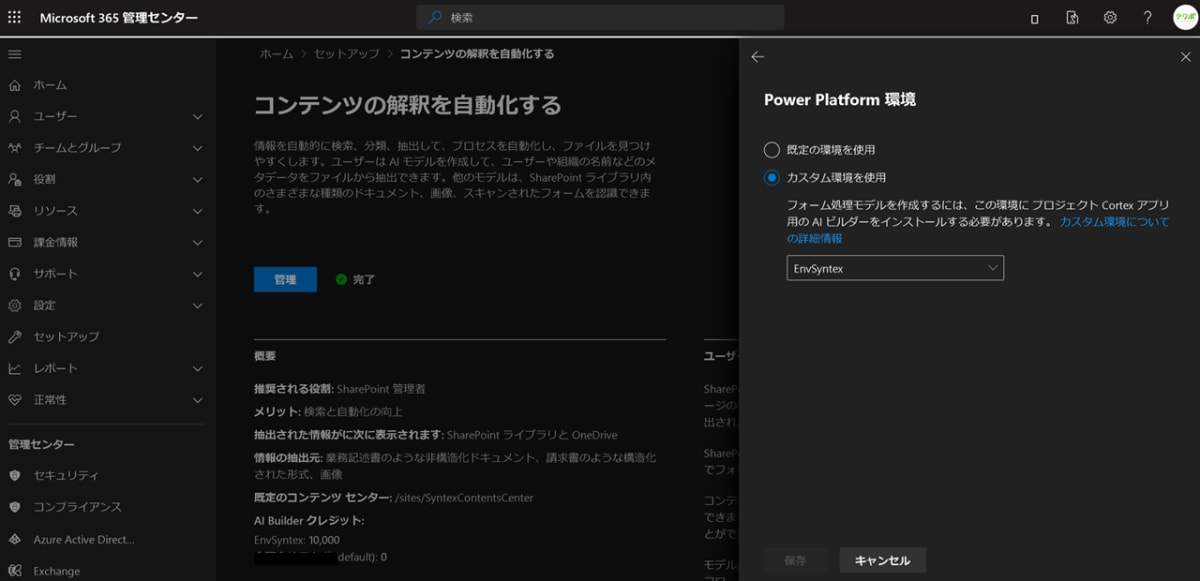1200x581 pixels.
Task: Close the Power Platform environment panel
Action: click(x=1185, y=57)
